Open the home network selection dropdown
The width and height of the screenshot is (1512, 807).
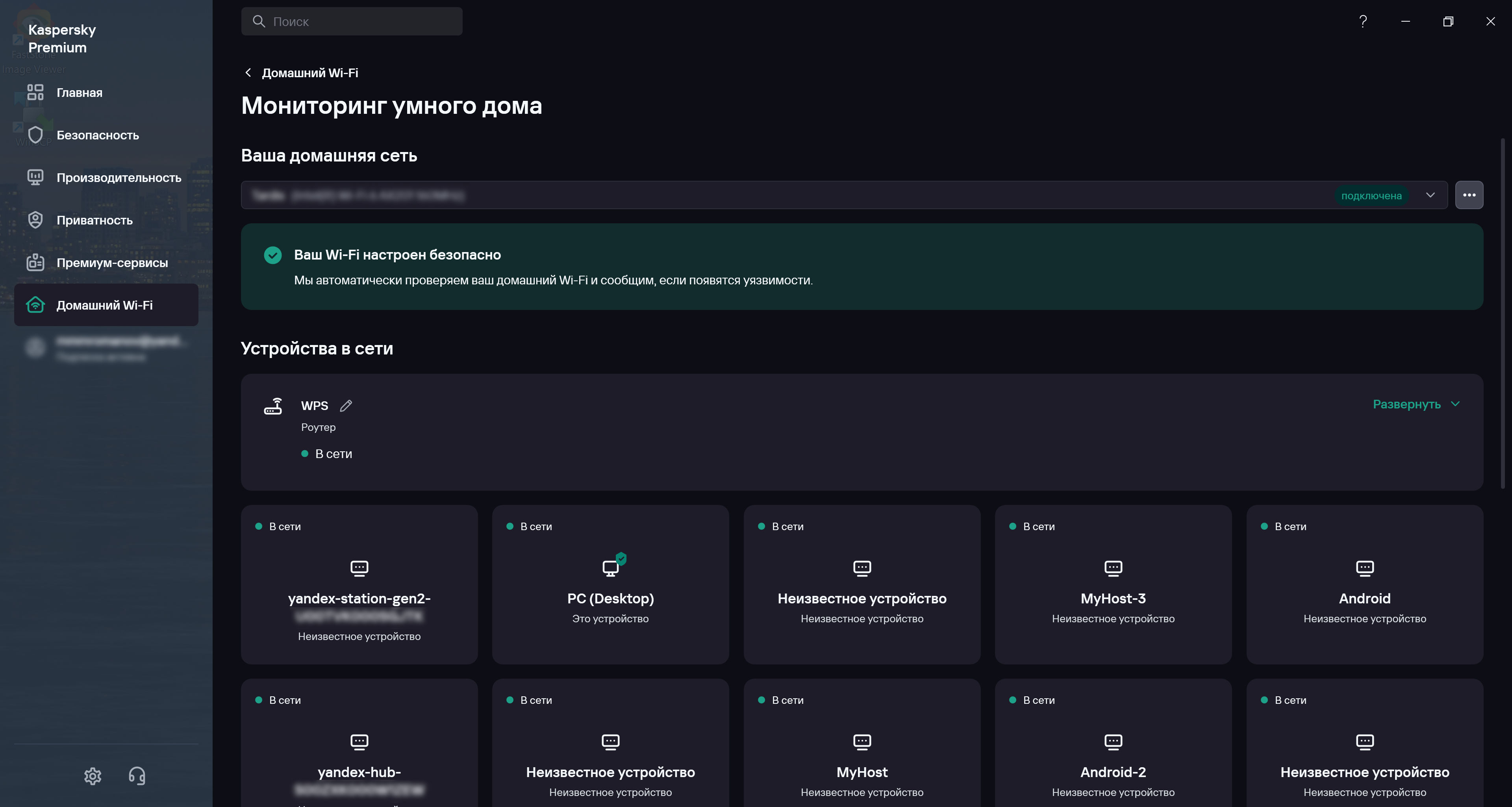tap(1430, 195)
